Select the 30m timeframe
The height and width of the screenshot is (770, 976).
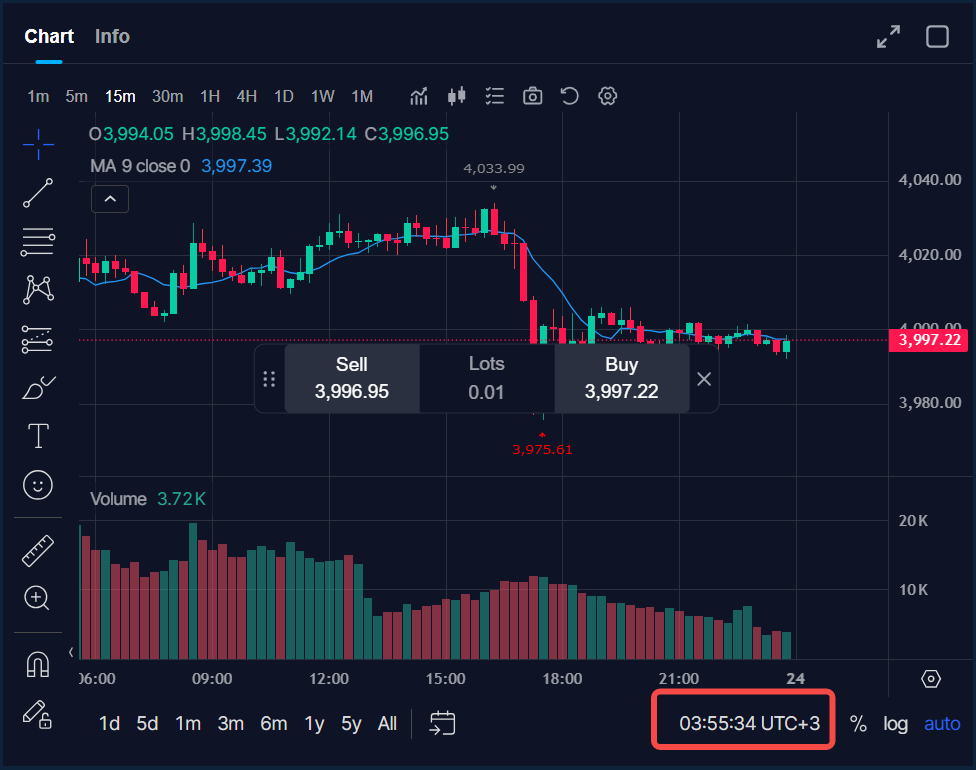167,96
